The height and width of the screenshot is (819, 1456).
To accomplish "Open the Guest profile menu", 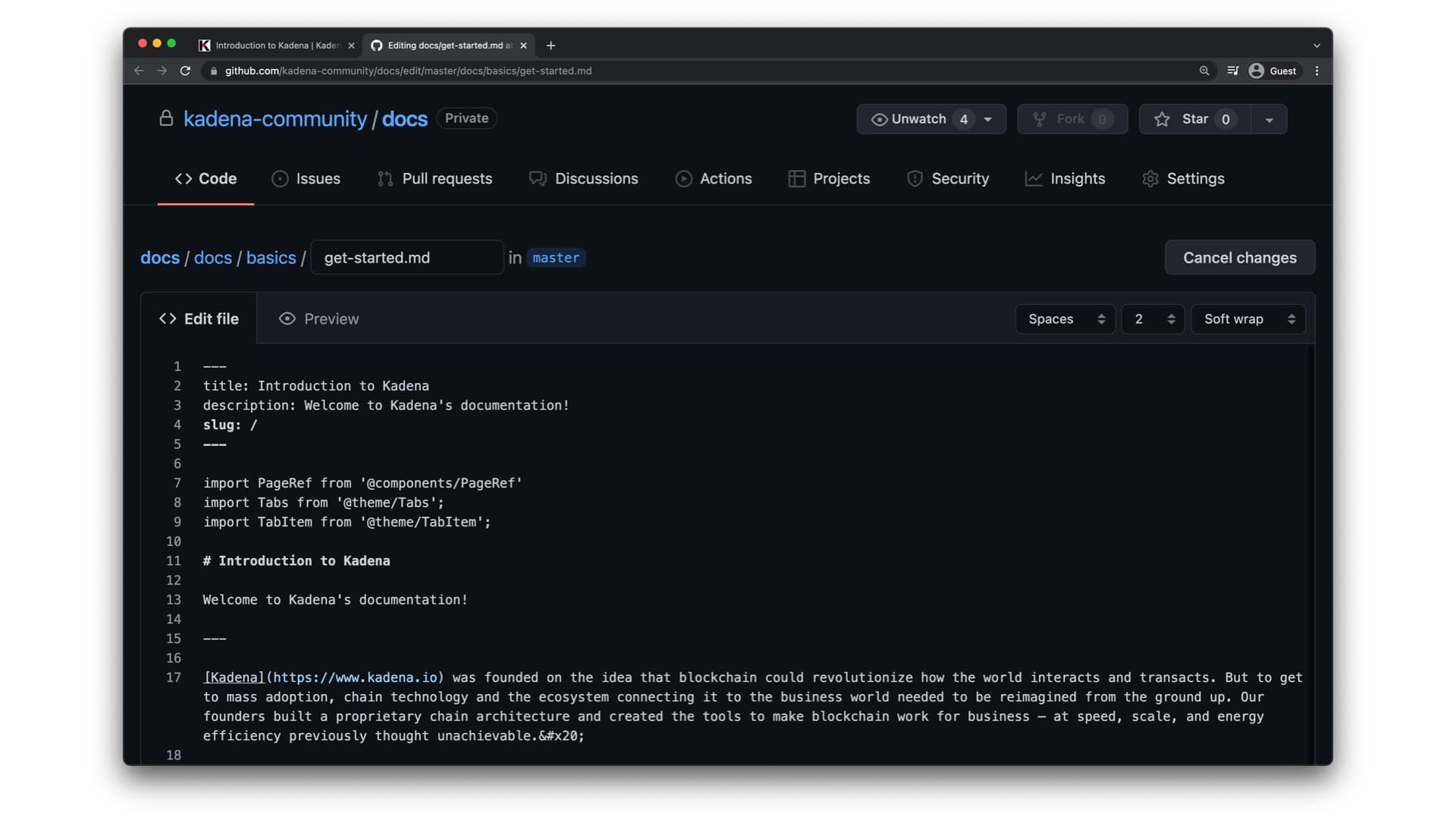I will (x=1273, y=71).
